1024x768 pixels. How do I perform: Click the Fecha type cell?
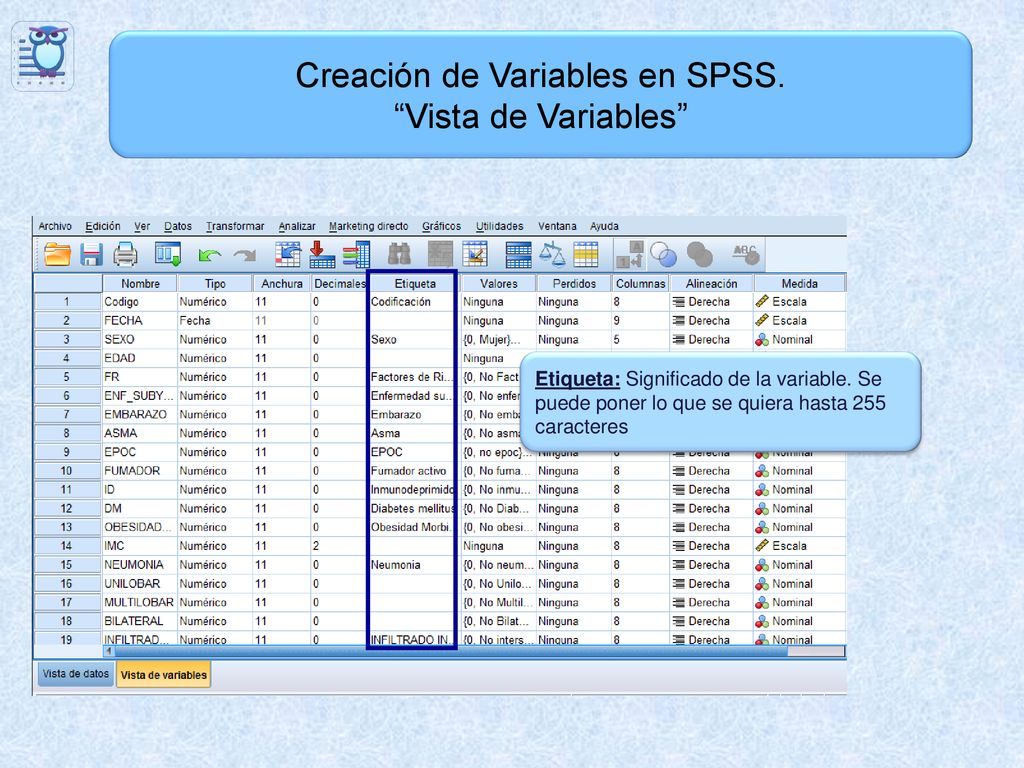pyautogui.click(x=215, y=321)
